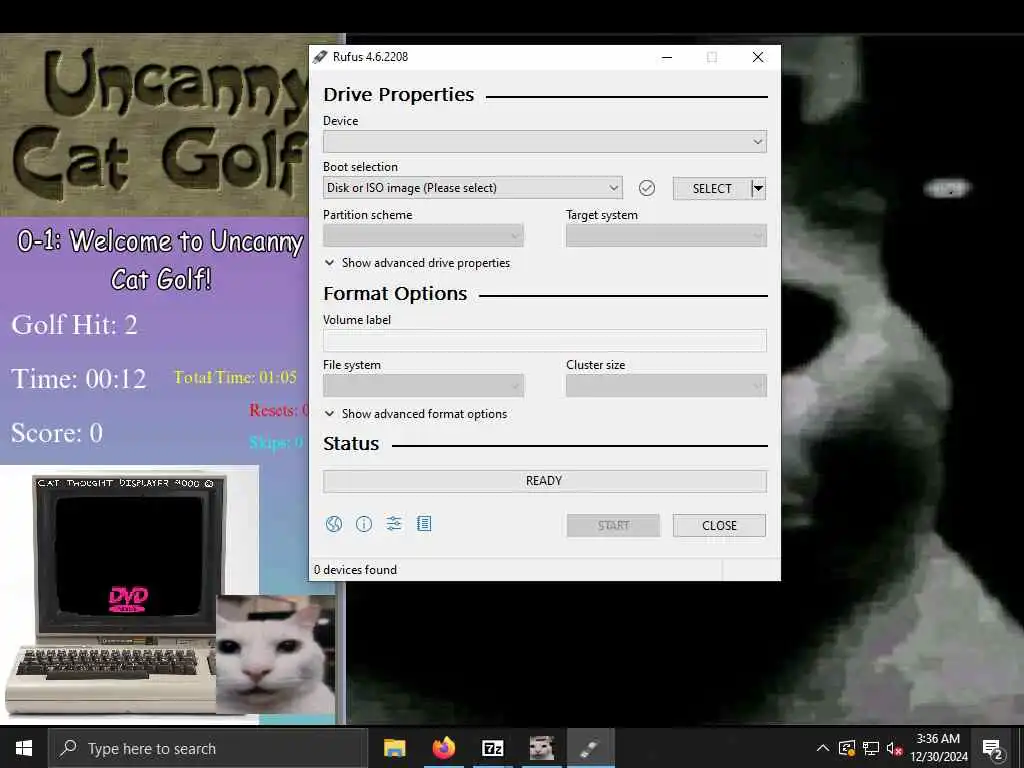Show hidden system tray icons arrow
Viewport: 1024px width, 768px height.
(823, 748)
